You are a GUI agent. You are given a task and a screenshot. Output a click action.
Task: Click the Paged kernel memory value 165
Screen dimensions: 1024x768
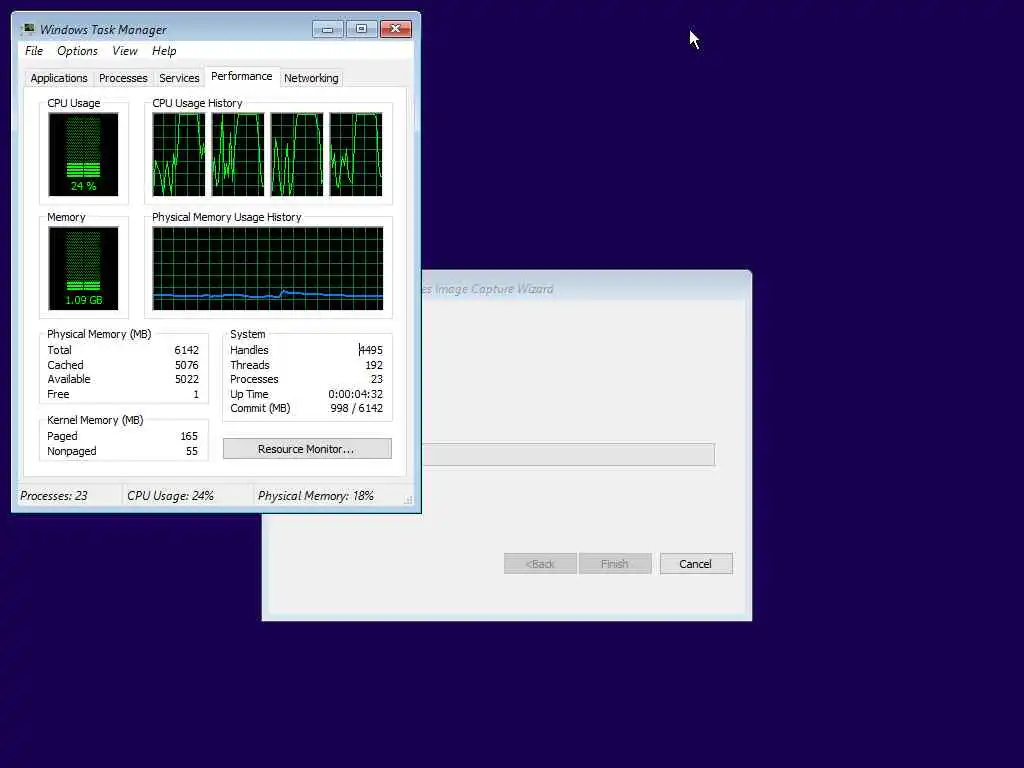pos(189,436)
